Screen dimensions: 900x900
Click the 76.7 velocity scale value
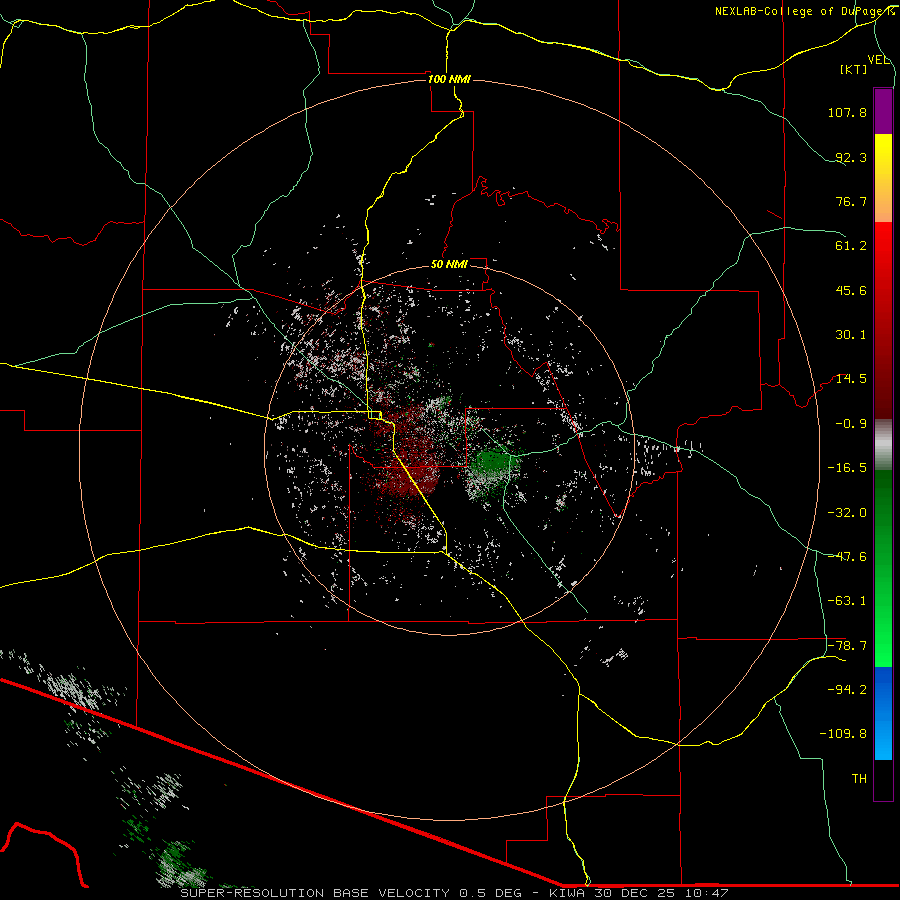tap(851, 201)
